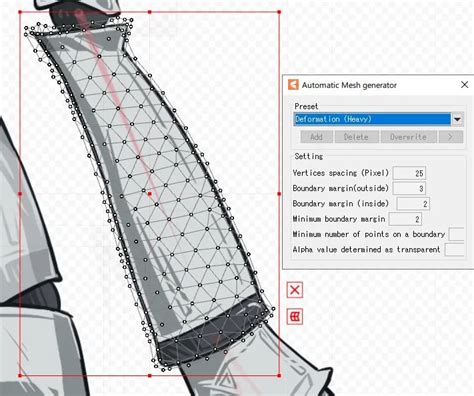
Task: Click the Overwrite preset button
Action: (408, 137)
